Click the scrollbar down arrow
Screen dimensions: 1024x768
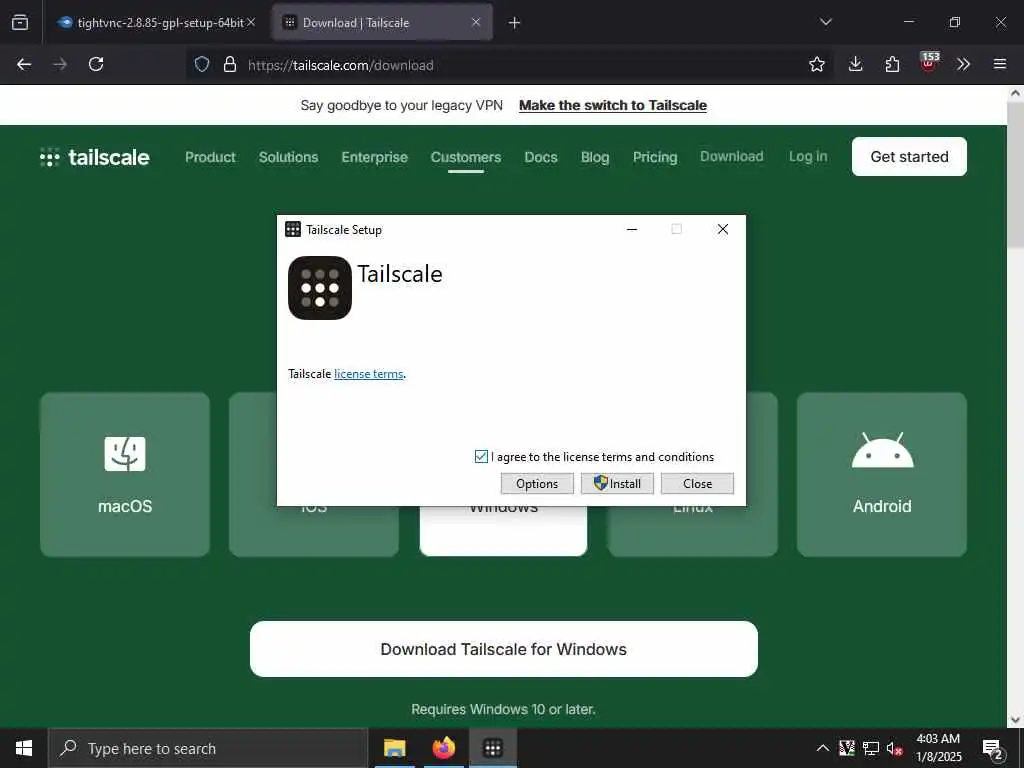click(1016, 720)
